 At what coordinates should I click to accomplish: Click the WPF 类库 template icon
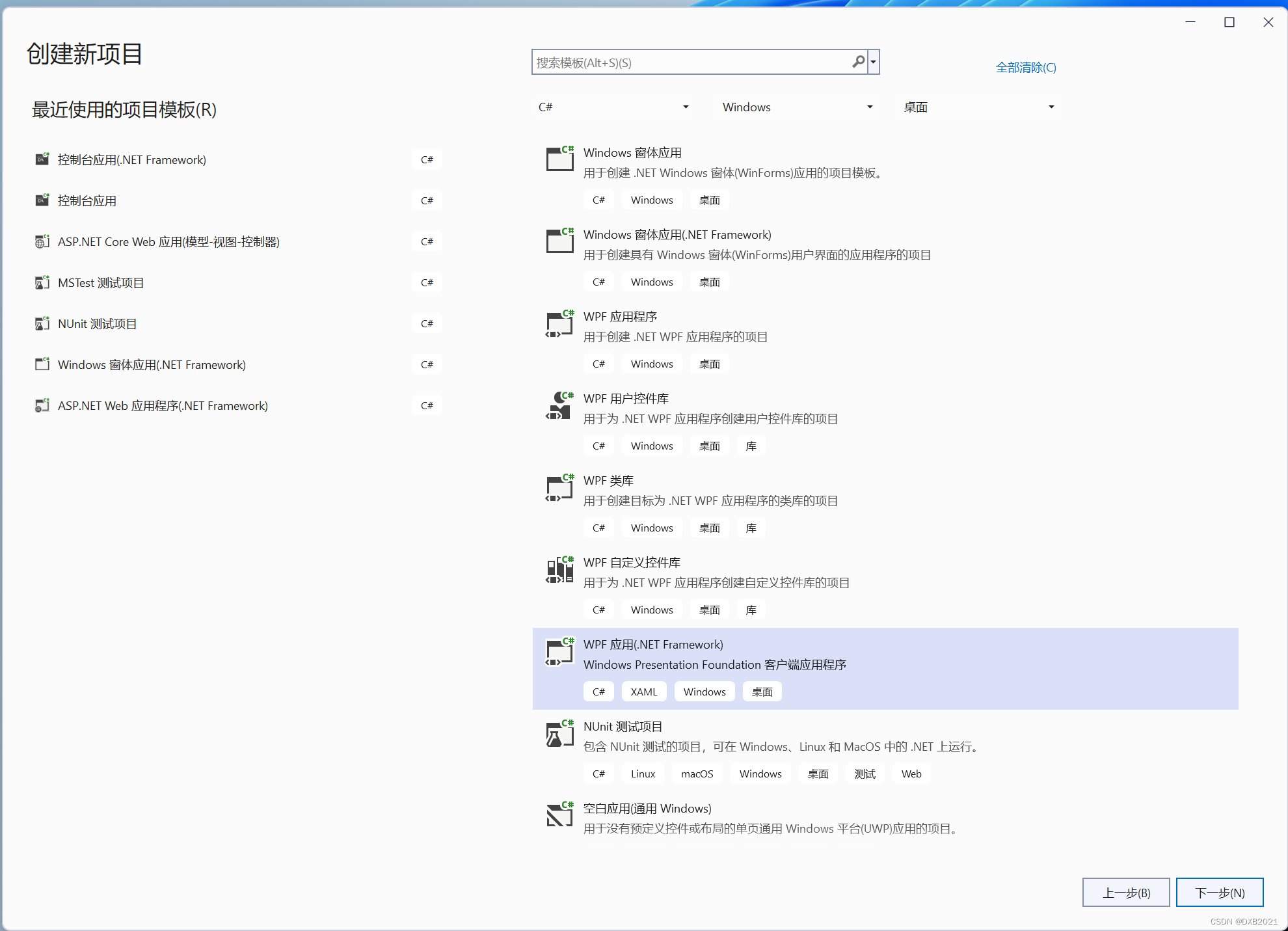560,487
